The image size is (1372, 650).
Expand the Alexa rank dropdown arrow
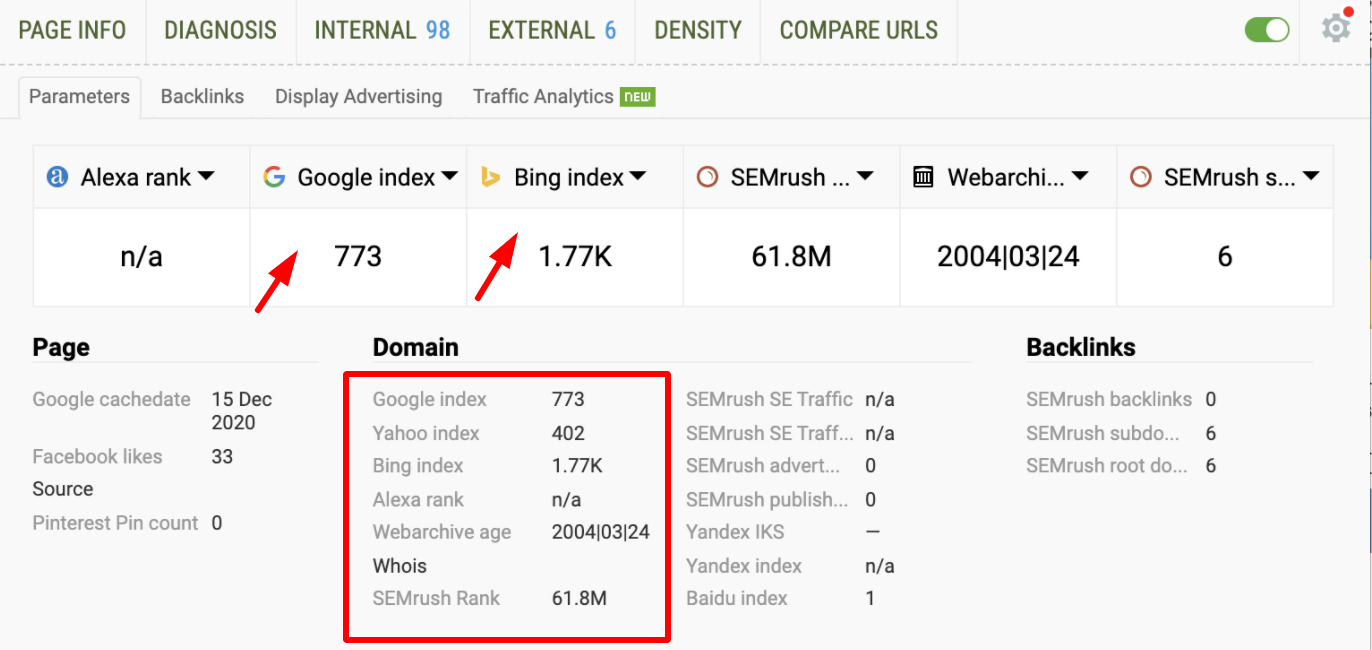point(206,177)
